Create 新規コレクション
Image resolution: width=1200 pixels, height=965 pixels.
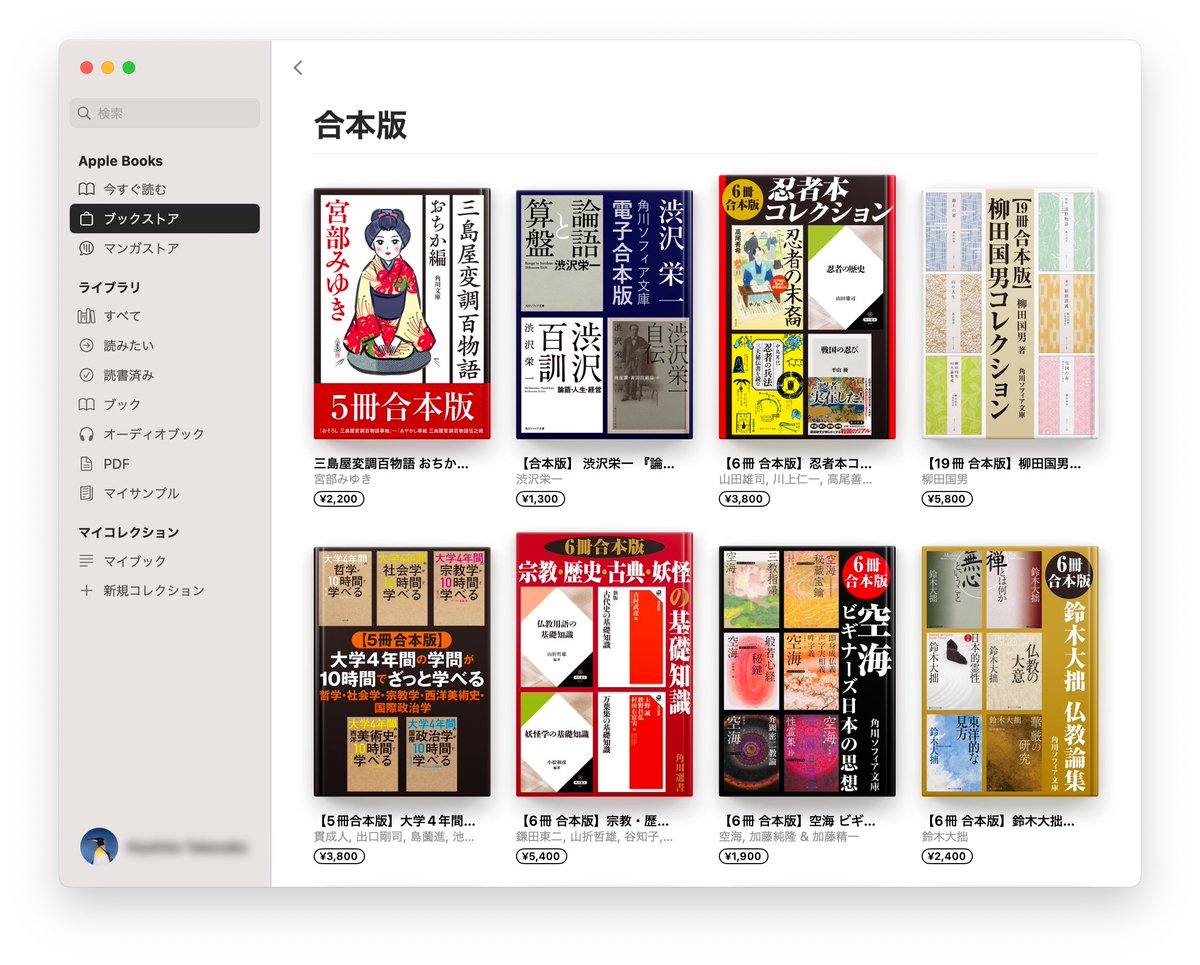(x=154, y=591)
